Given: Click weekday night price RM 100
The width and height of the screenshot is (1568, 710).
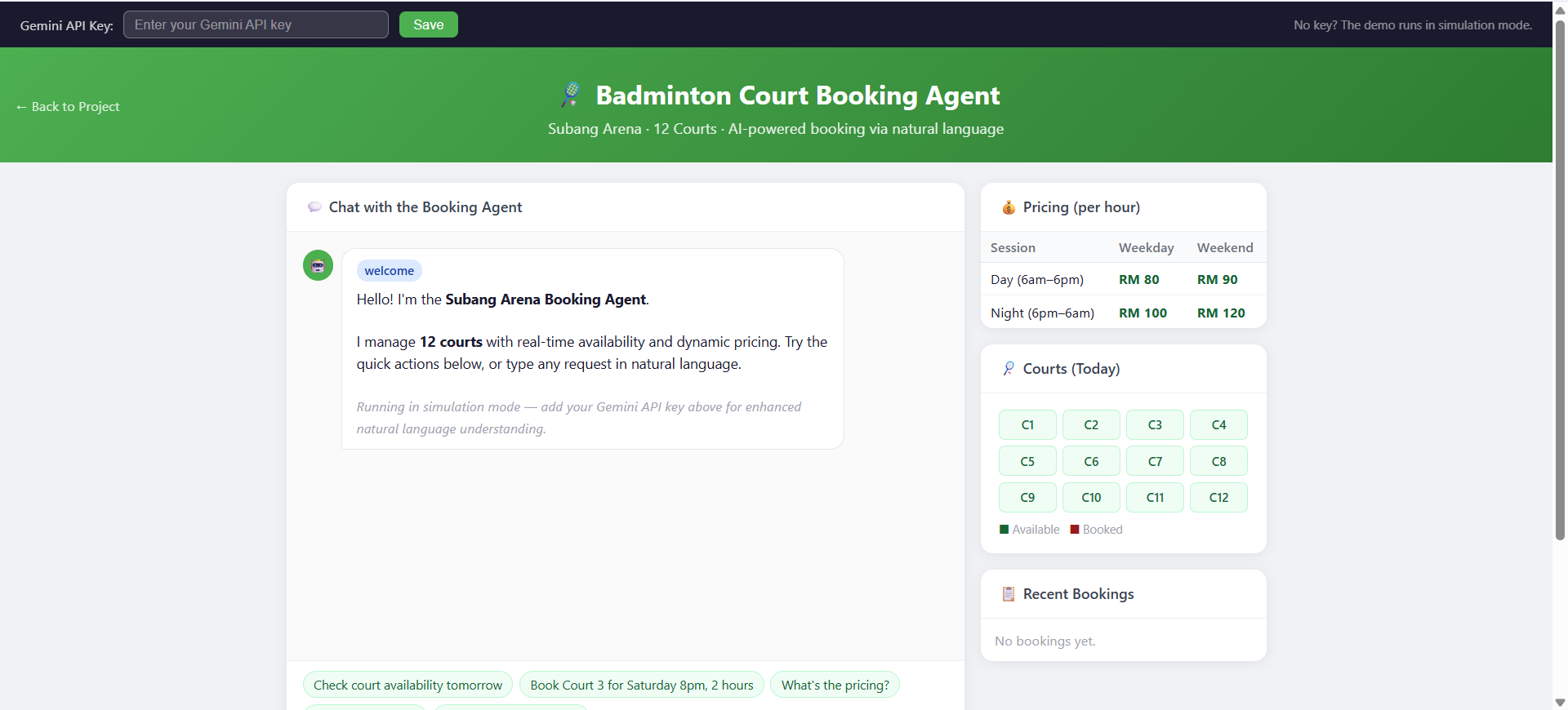Looking at the screenshot, I should [x=1143, y=313].
